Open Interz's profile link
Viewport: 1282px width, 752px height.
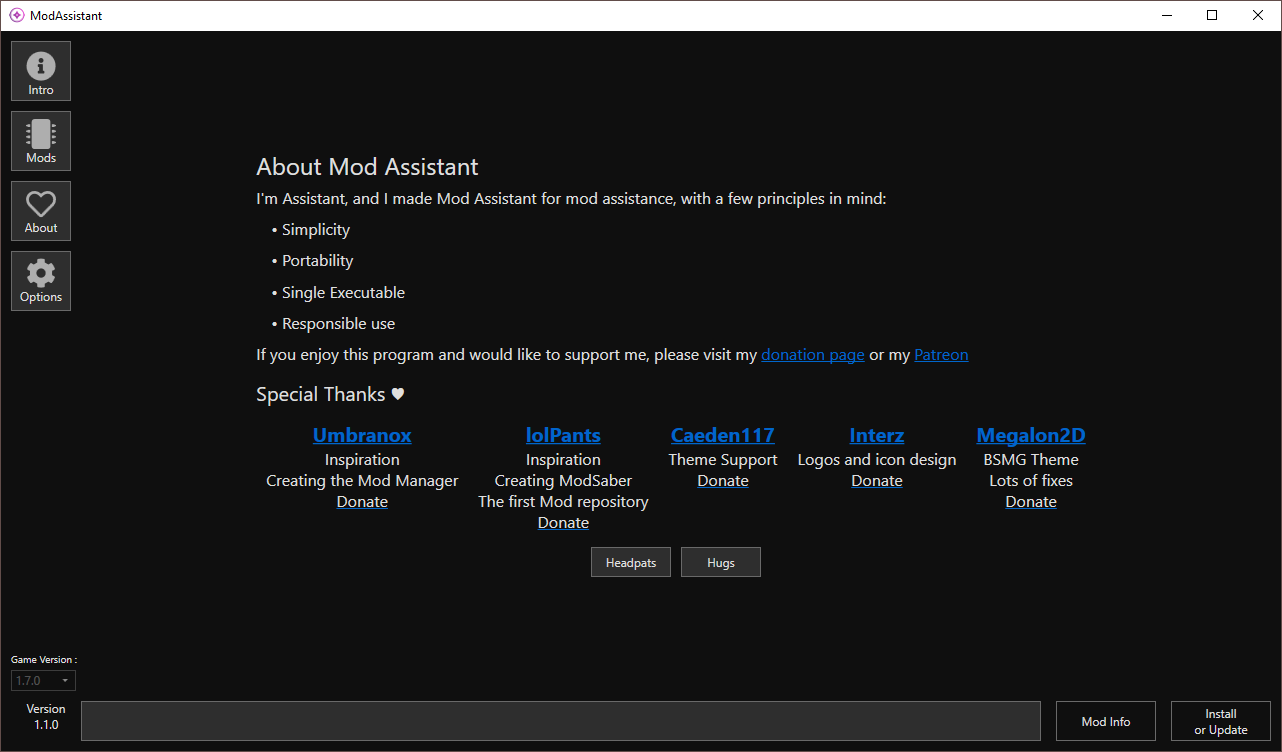[877, 435]
